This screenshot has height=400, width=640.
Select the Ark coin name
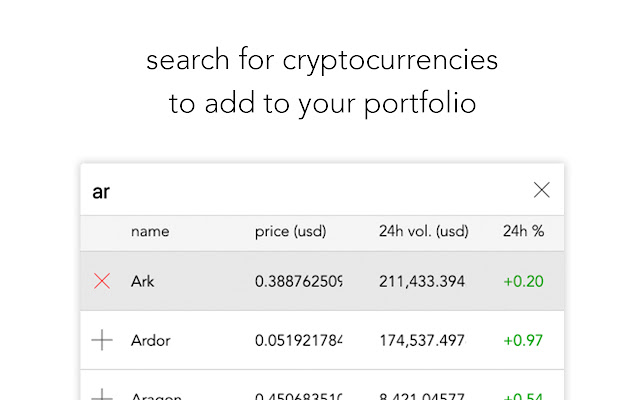point(143,281)
